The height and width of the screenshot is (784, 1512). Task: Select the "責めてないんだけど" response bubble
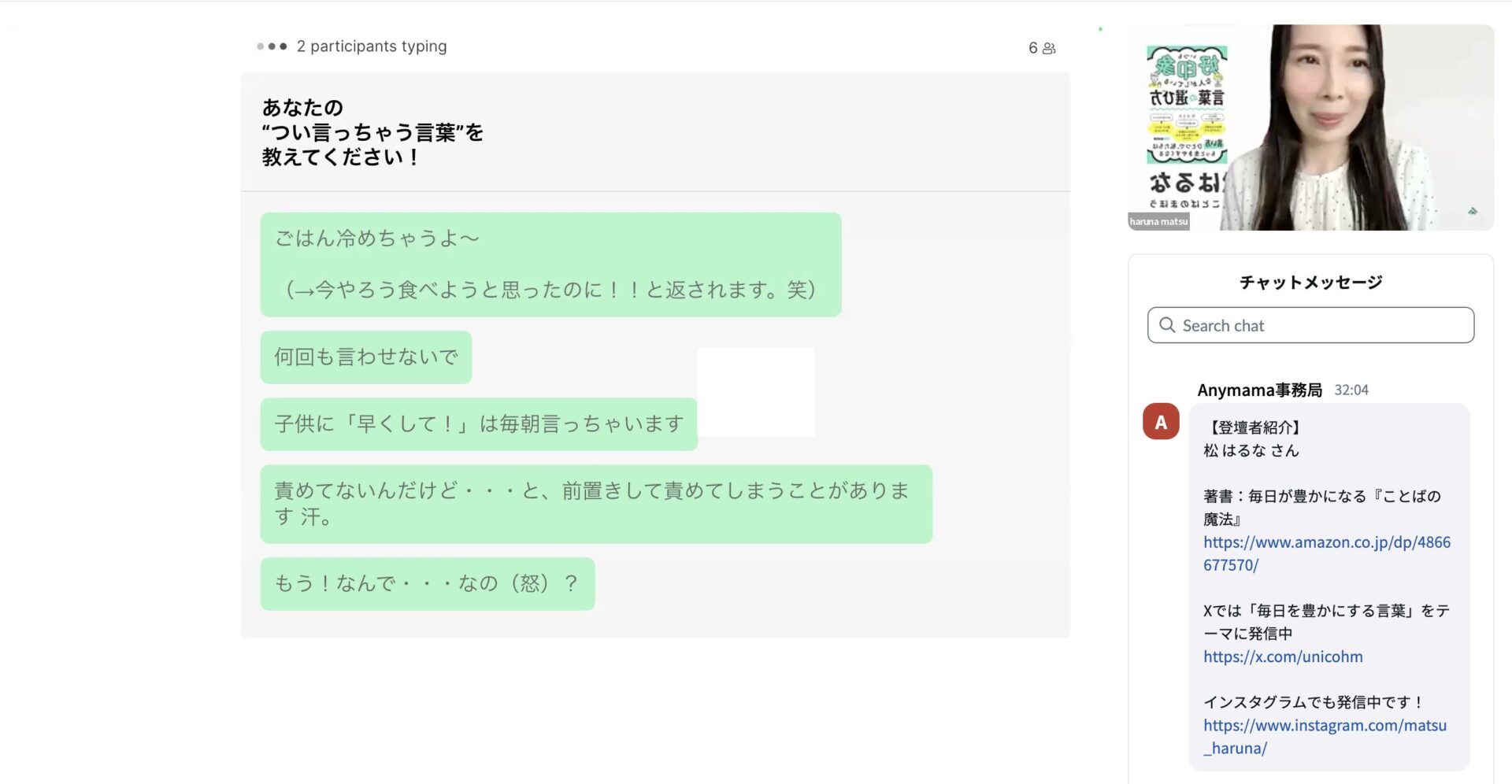point(595,504)
